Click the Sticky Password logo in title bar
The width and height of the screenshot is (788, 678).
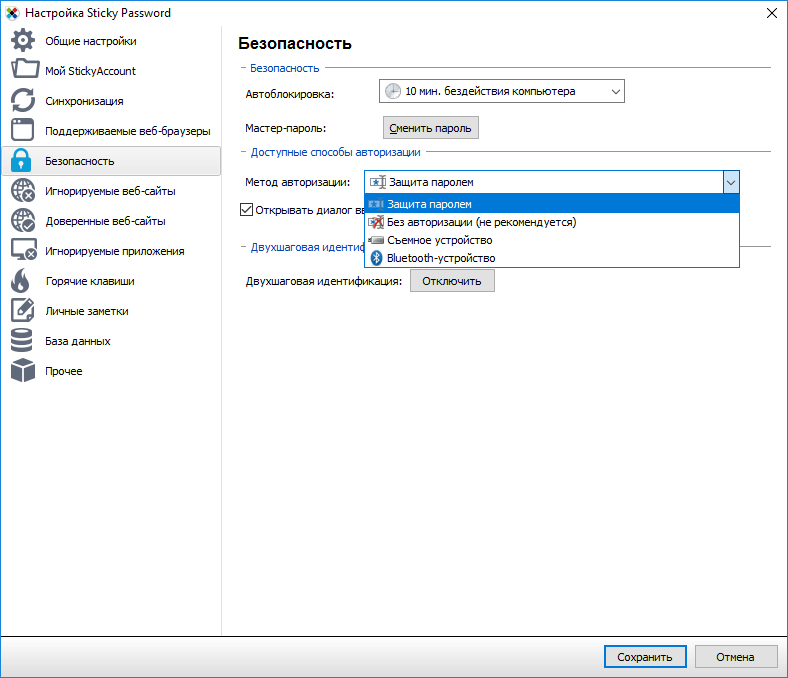[x=13, y=13]
